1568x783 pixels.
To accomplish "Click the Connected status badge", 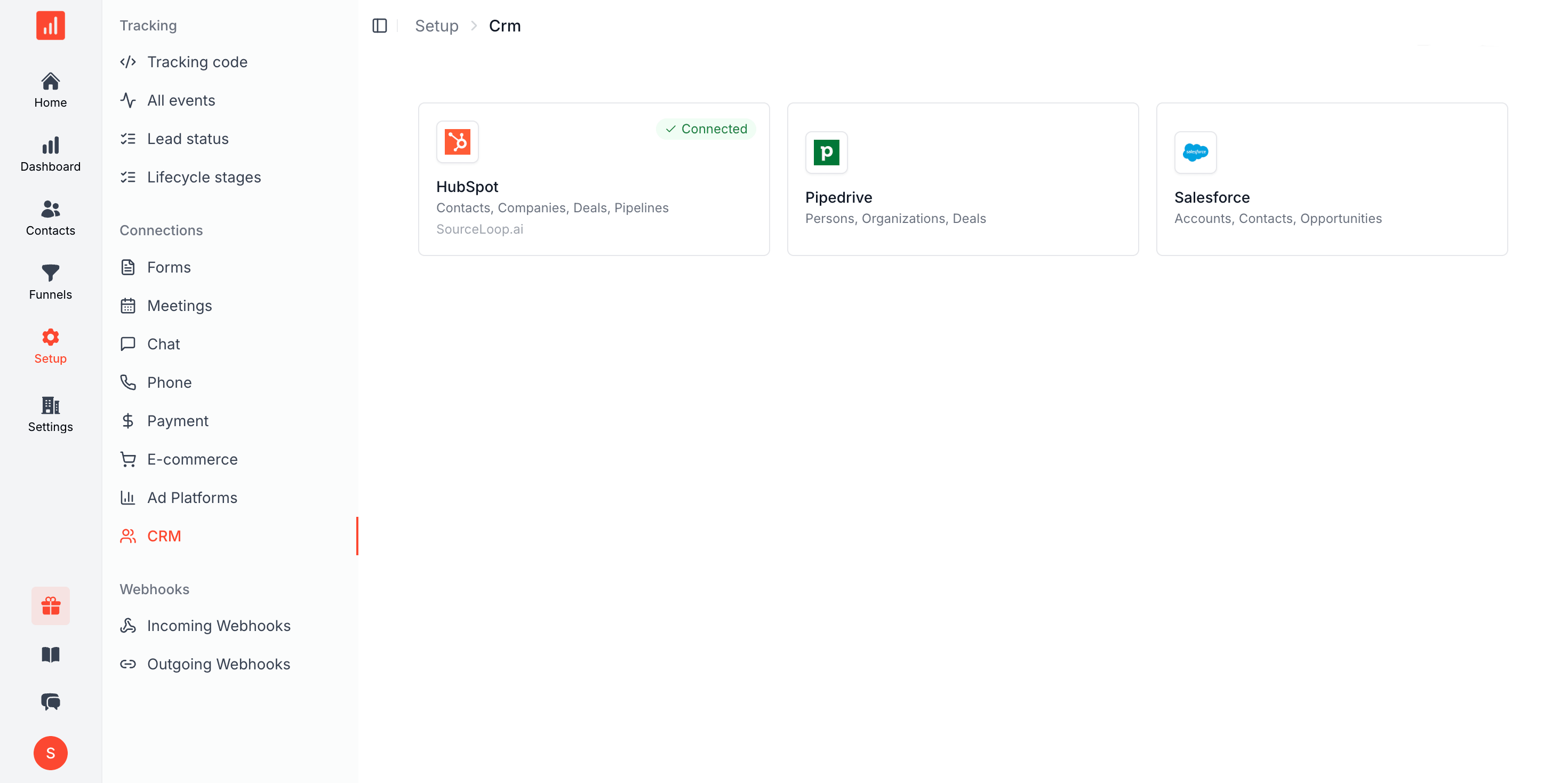I will (706, 129).
